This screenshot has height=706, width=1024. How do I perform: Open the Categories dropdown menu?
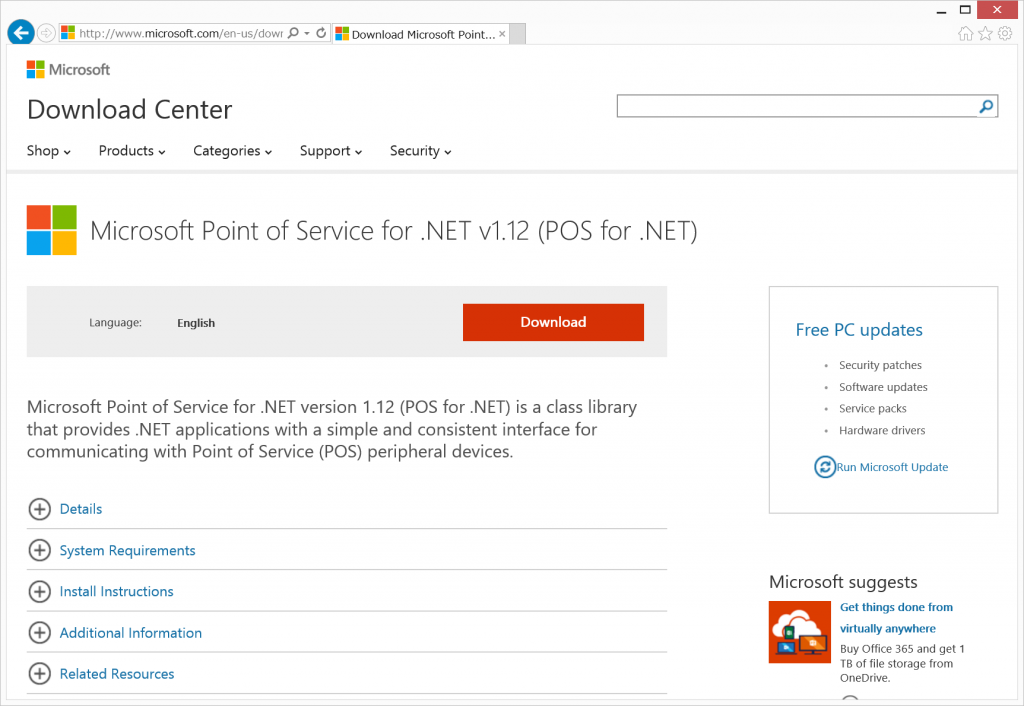coord(232,151)
